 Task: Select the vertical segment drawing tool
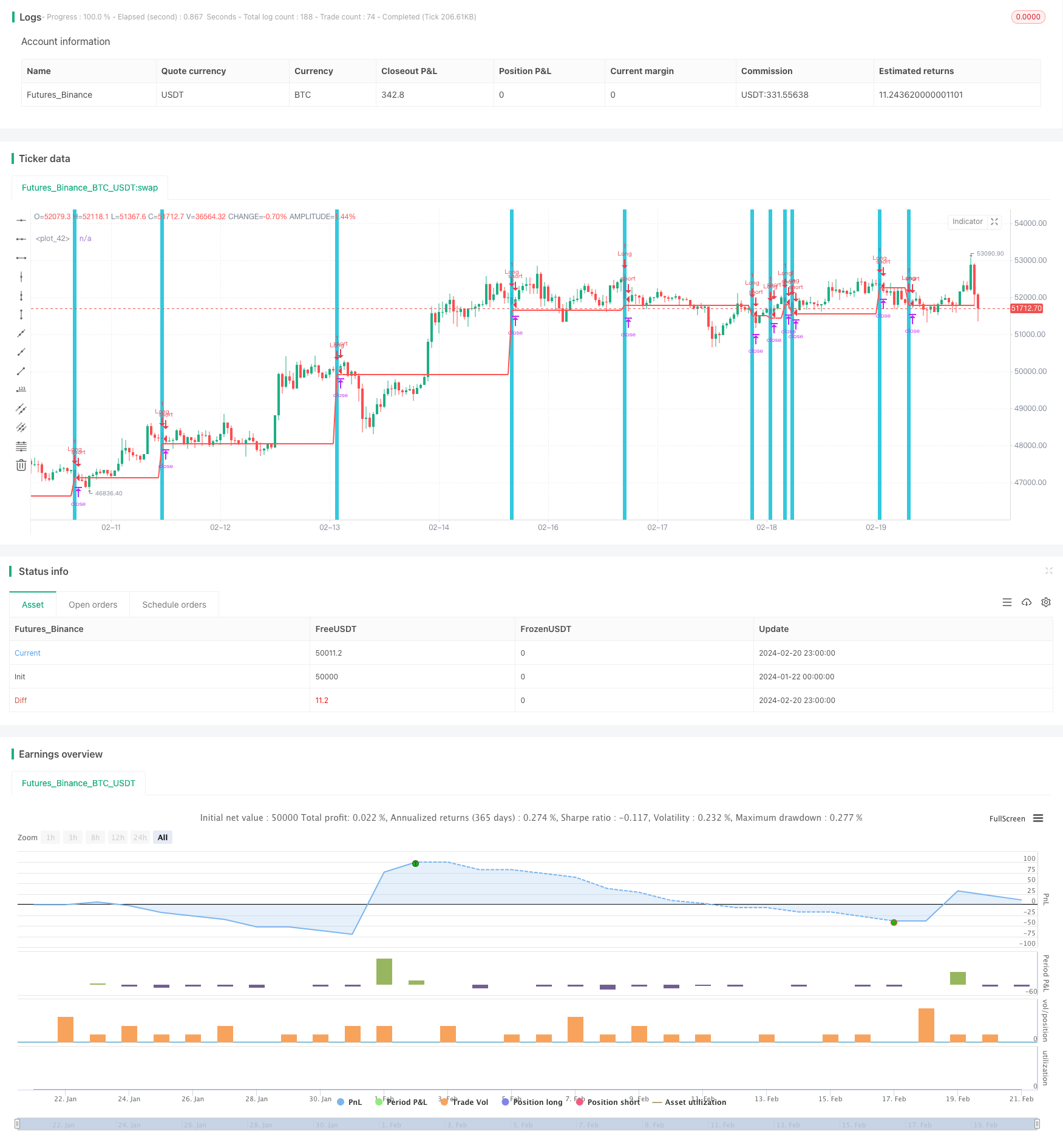(21, 314)
